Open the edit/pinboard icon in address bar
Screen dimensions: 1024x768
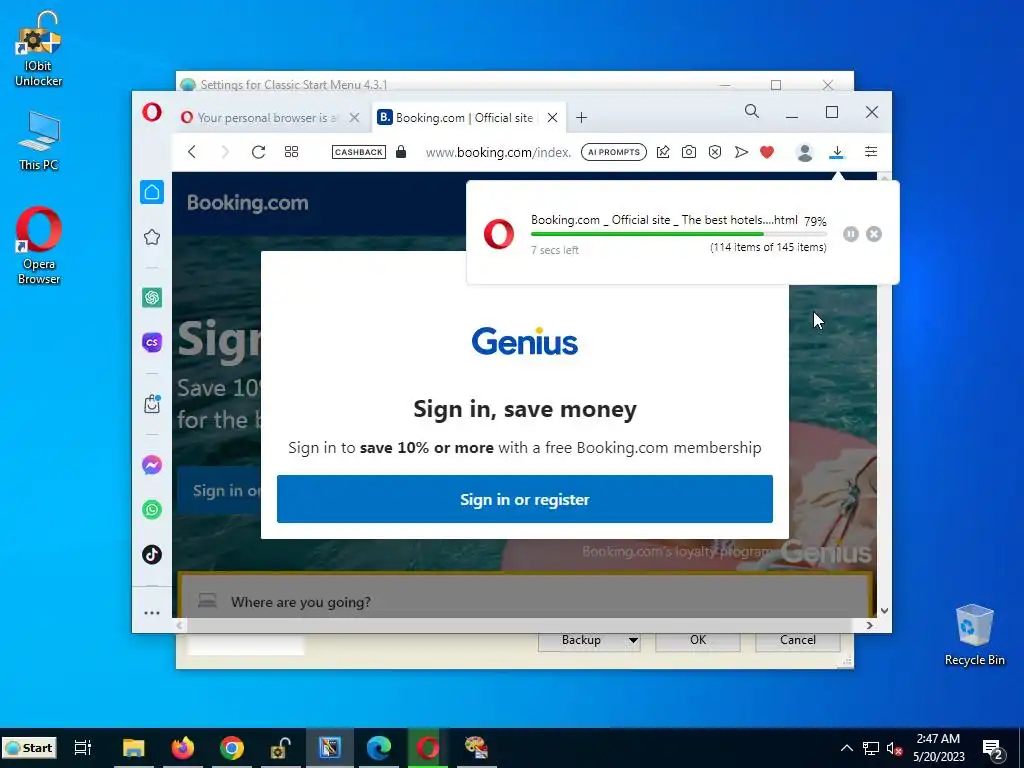(x=663, y=152)
